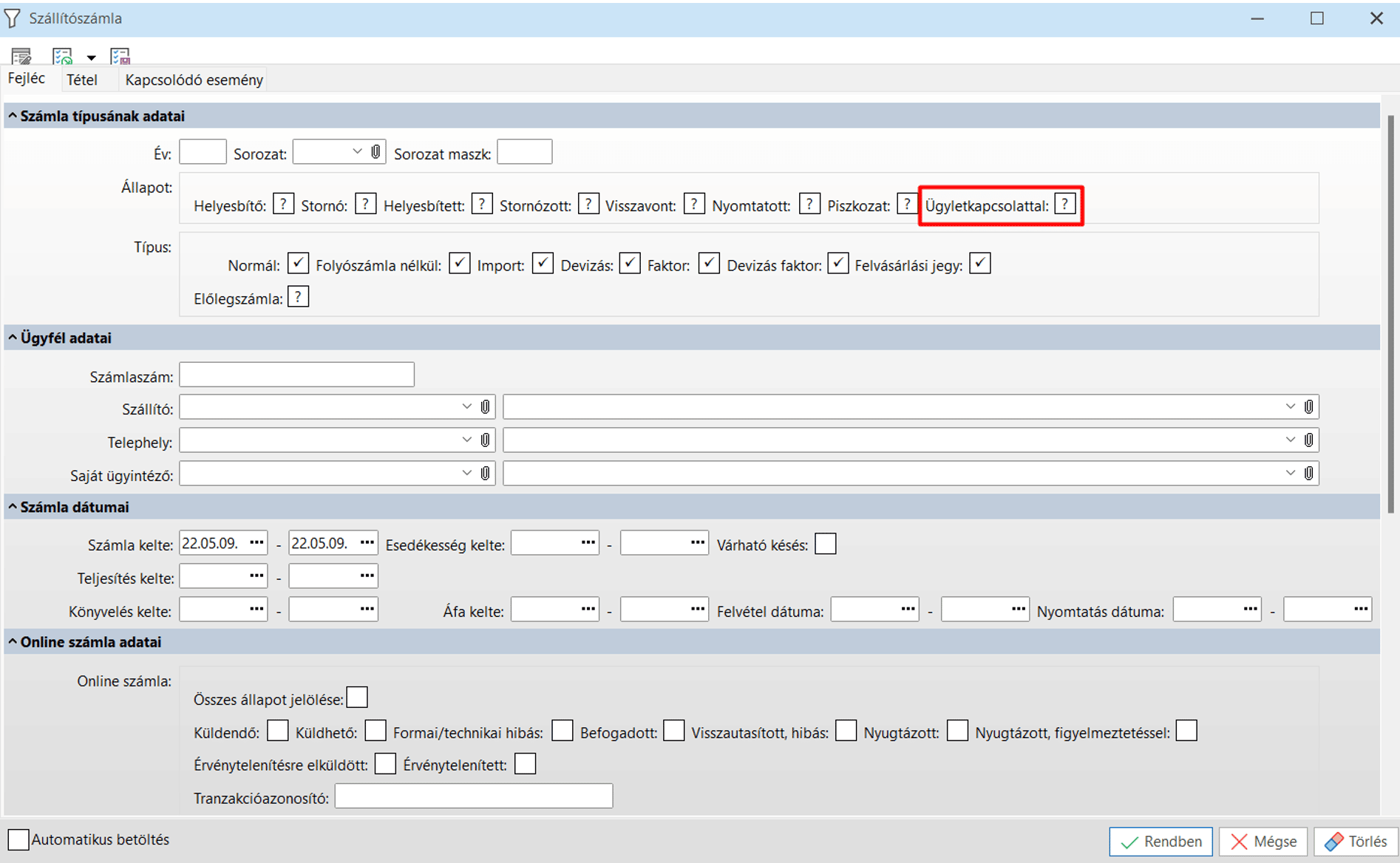Click the checklist icon with purple save disk
The height and width of the screenshot is (863, 1400).
click(x=120, y=56)
